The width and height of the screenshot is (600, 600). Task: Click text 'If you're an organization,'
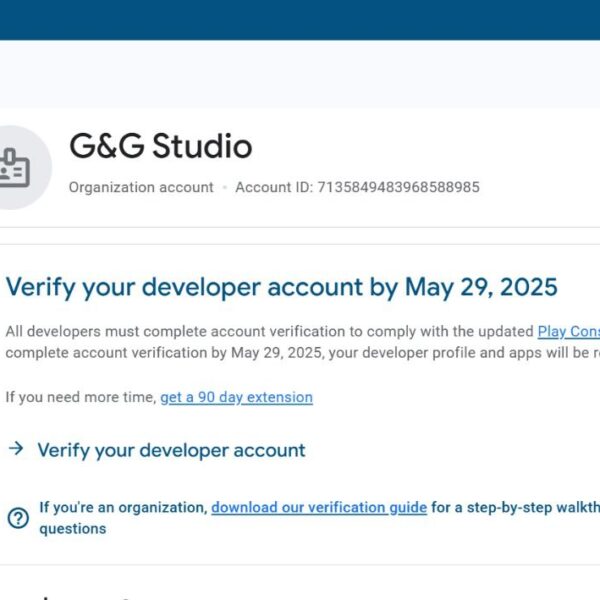123,507
